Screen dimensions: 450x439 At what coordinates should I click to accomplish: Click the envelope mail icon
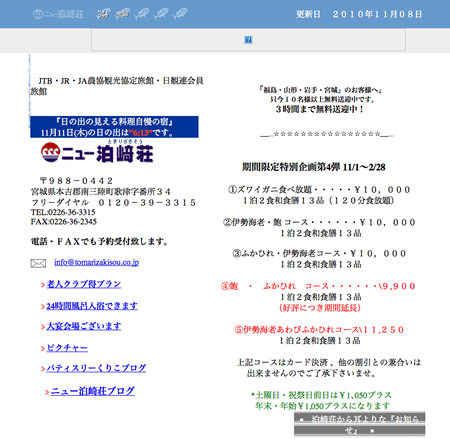pyautogui.click(x=38, y=264)
